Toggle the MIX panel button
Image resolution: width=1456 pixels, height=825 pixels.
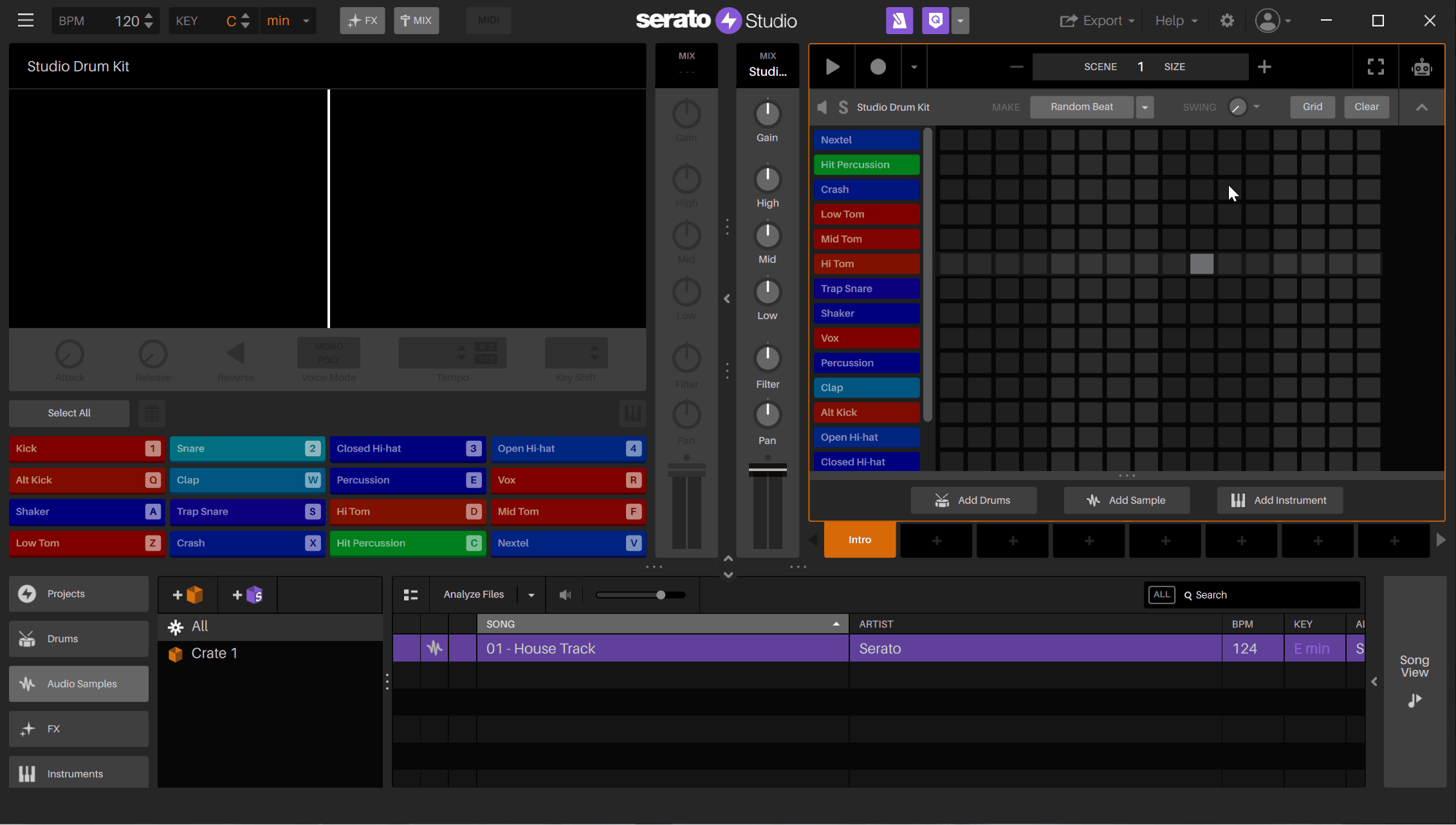pyautogui.click(x=416, y=21)
